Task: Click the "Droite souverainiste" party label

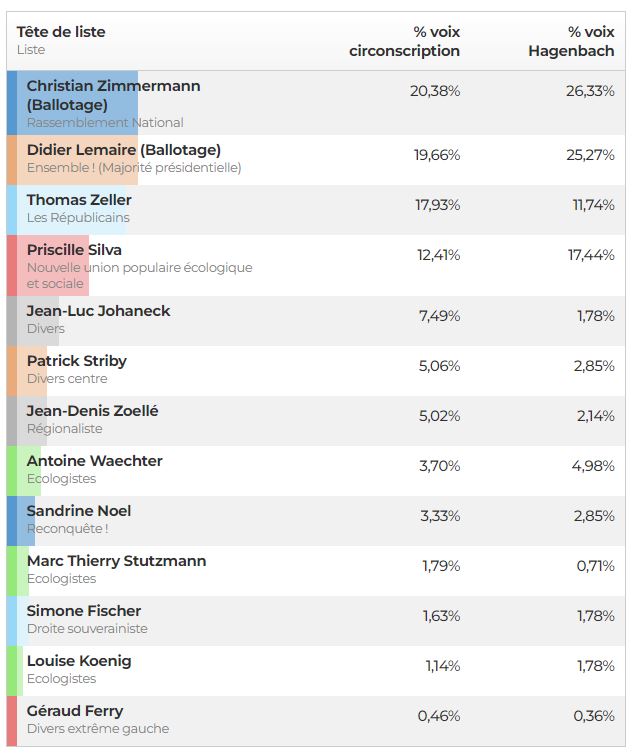Action: pyautogui.click(x=87, y=629)
